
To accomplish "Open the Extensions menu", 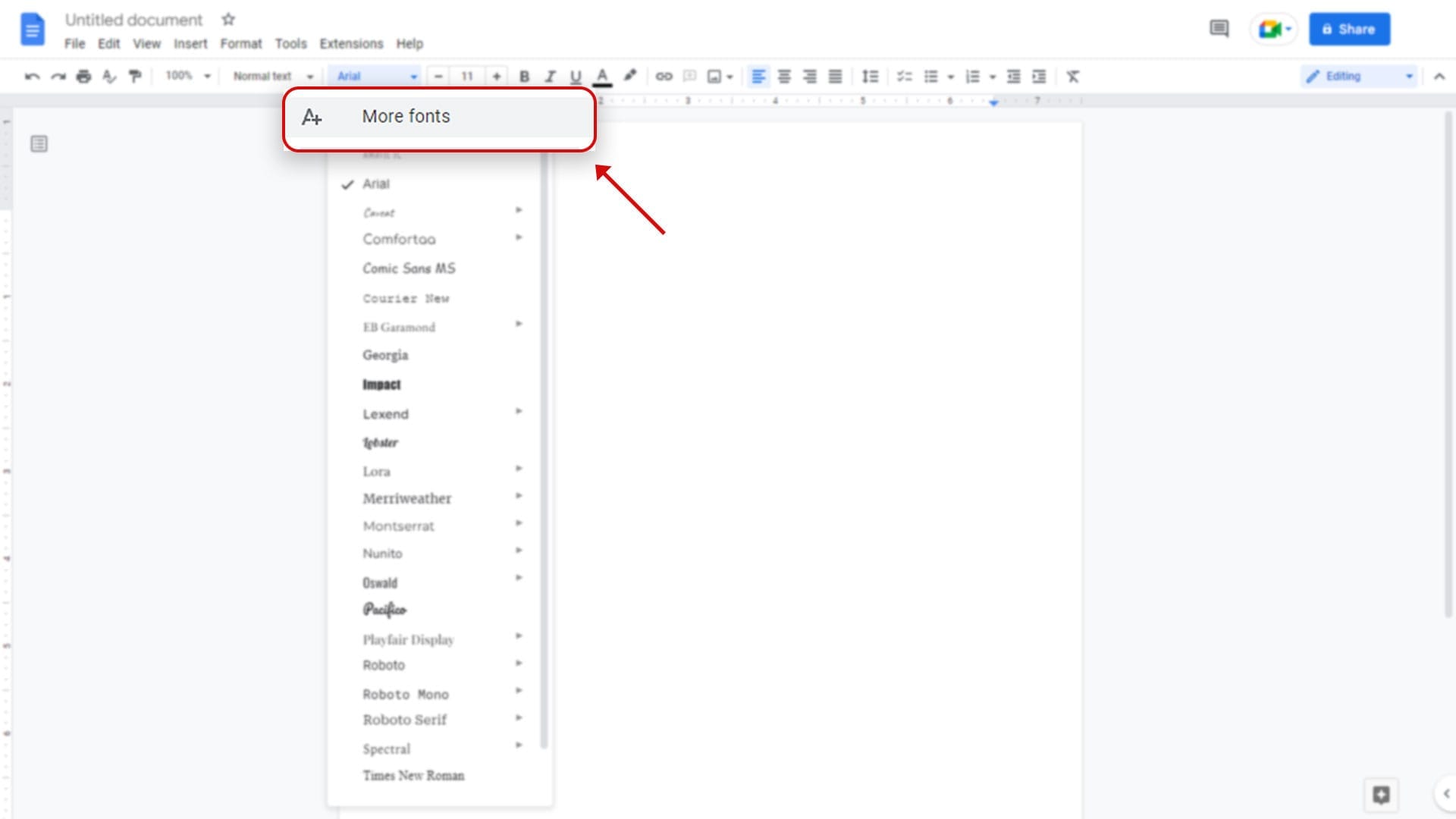I will pos(351,43).
